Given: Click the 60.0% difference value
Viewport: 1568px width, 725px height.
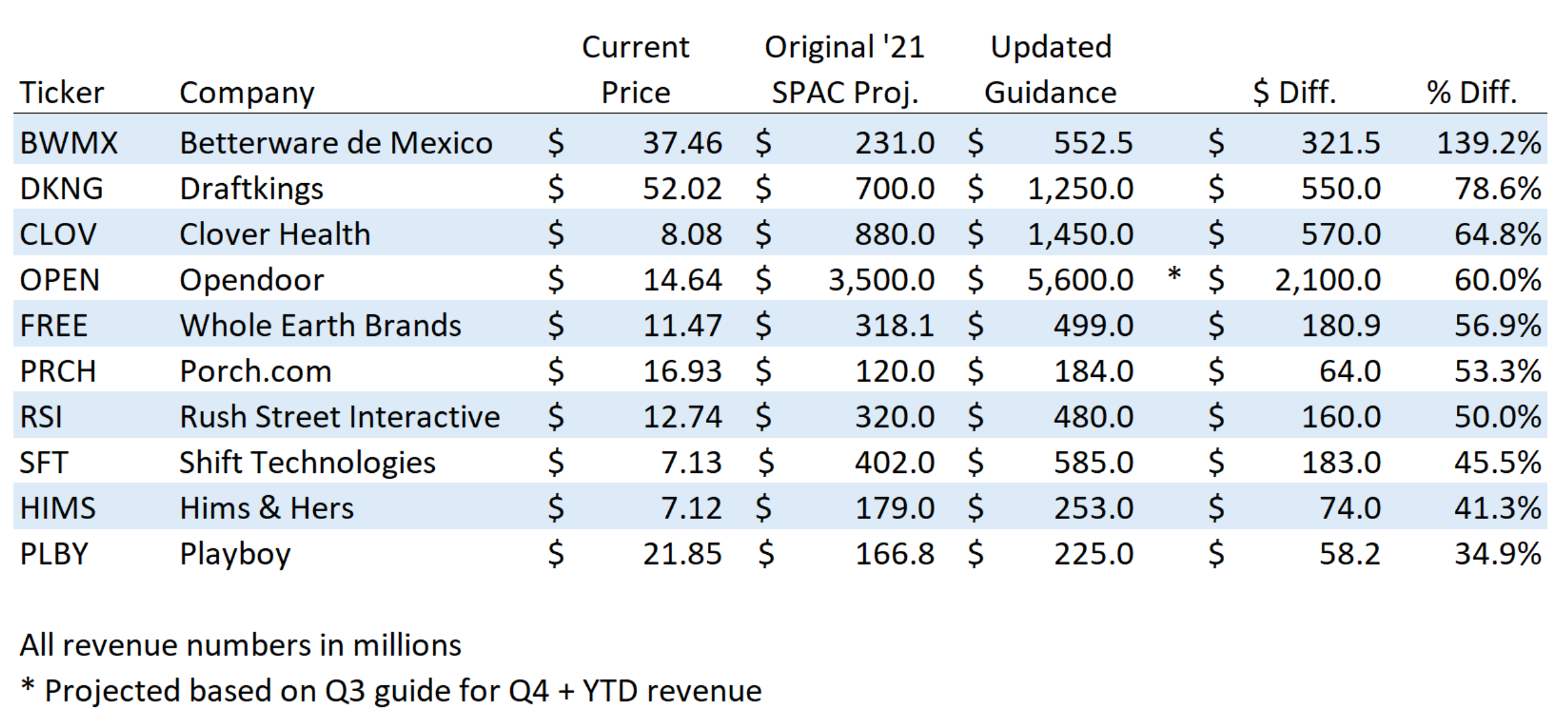Looking at the screenshot, I should point(1498,280).
